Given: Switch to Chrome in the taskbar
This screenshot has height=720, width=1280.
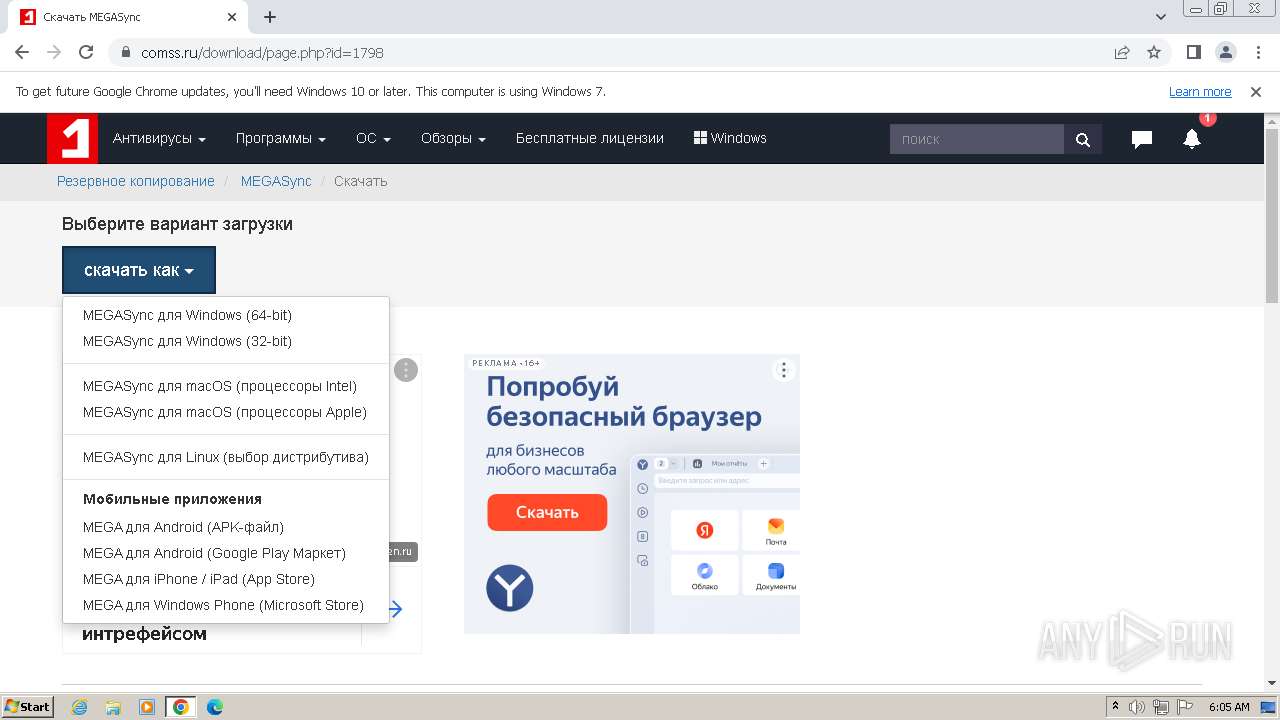Looking at the screenshot, I should point(180,707).
